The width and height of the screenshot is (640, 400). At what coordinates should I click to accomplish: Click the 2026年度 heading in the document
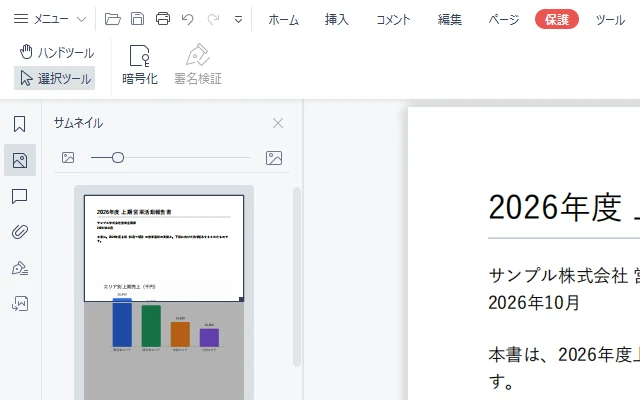(555, 207)
